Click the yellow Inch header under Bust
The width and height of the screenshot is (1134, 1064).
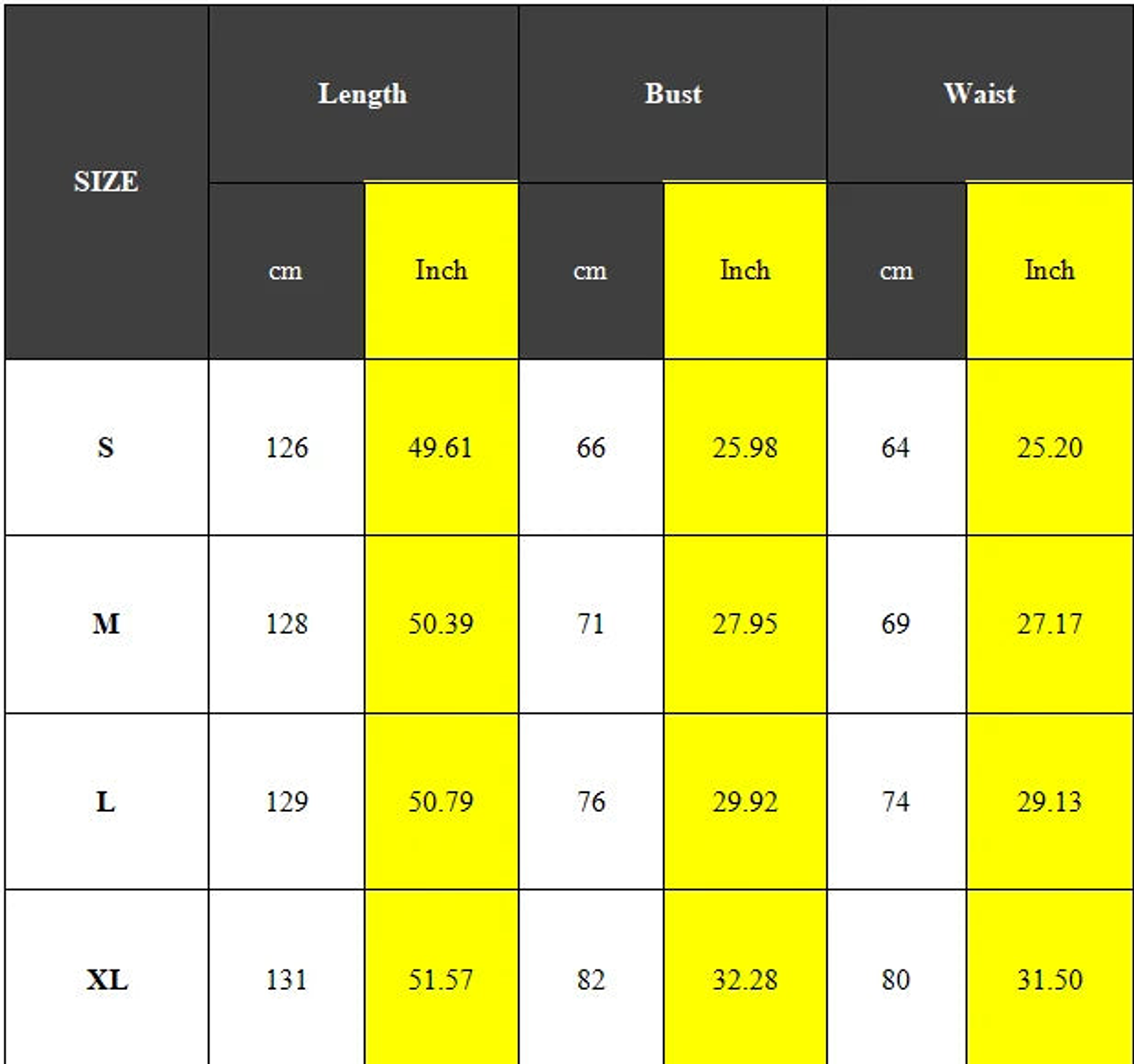coord(745,271)
